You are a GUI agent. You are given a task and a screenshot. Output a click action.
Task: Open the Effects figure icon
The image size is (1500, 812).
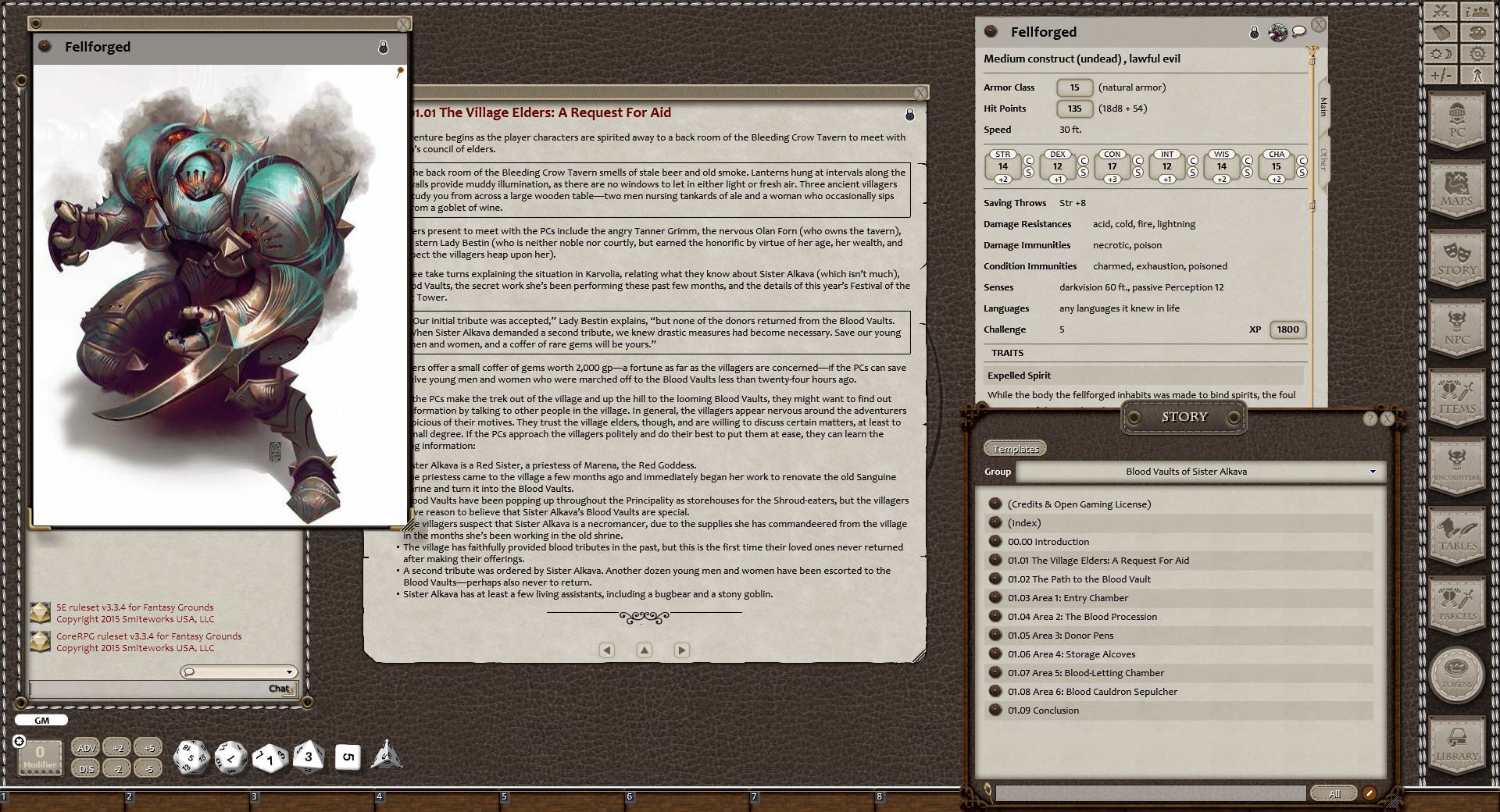point(1477,75)
